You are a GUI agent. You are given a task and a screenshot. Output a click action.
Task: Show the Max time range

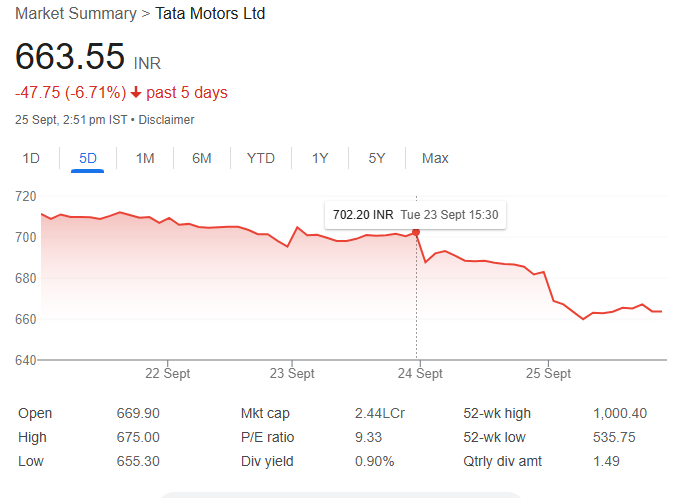click(x=435, y=158)
